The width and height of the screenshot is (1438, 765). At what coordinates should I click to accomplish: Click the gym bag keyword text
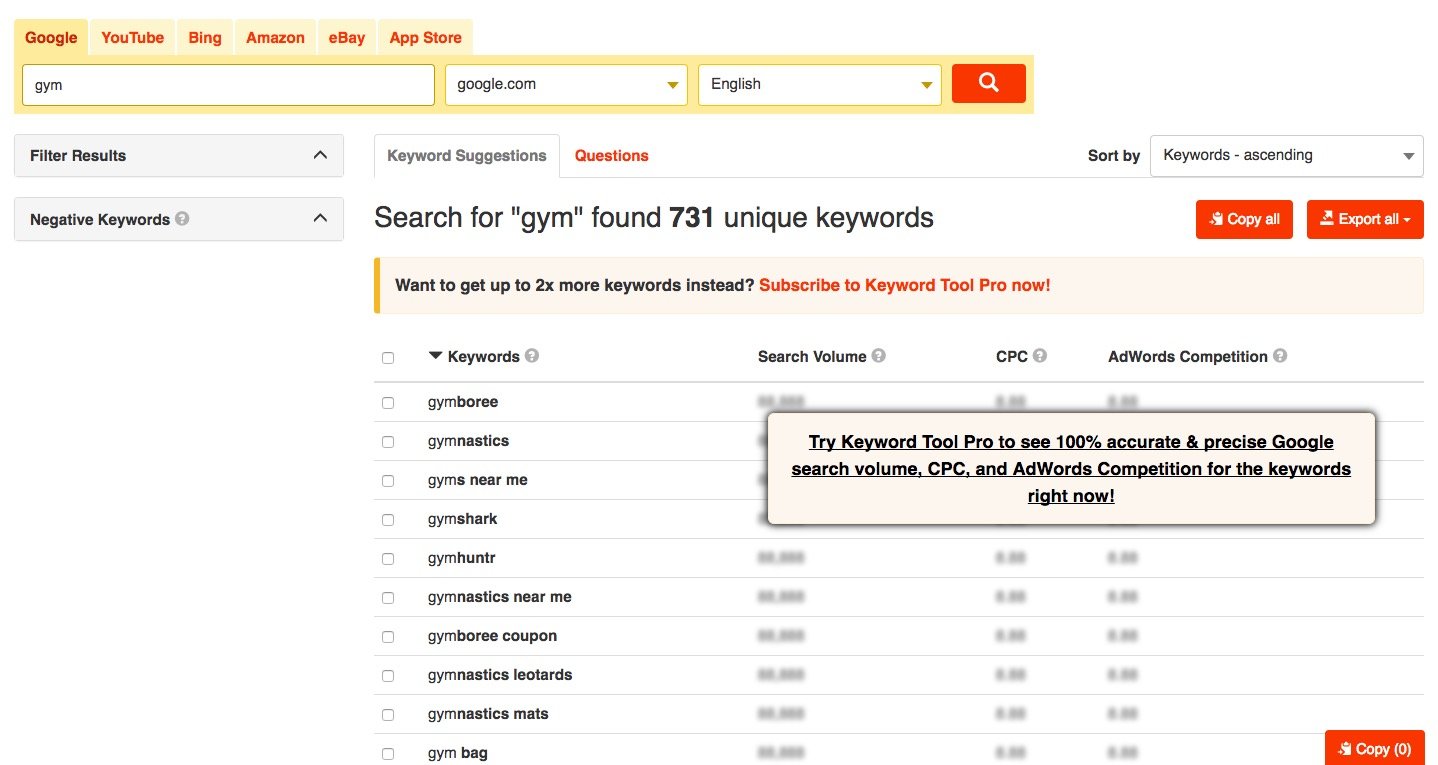[x=458, y=753]
